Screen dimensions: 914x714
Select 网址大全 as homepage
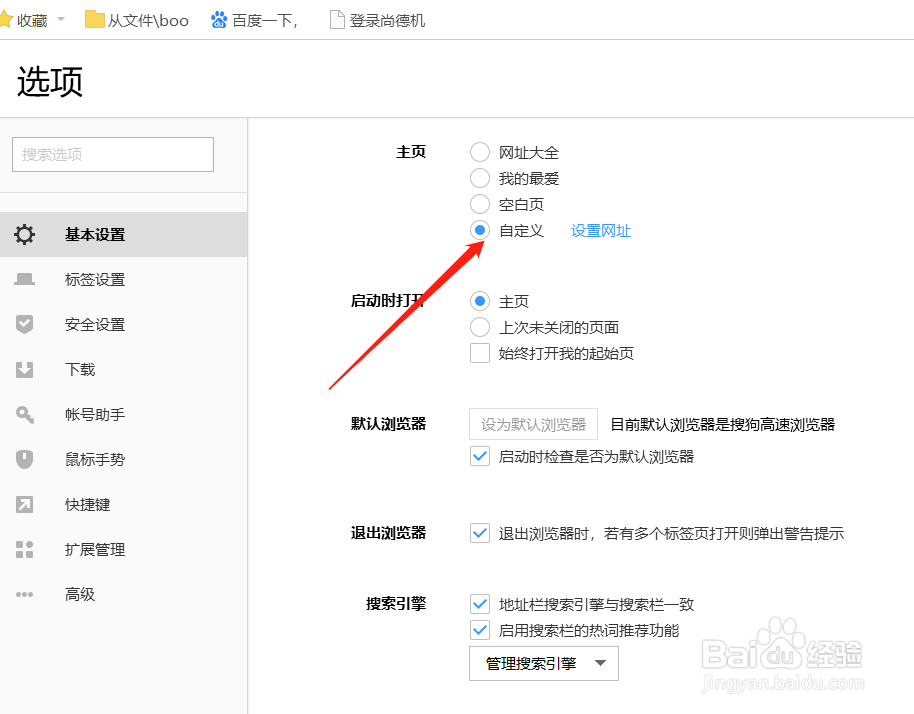point(480,152)
